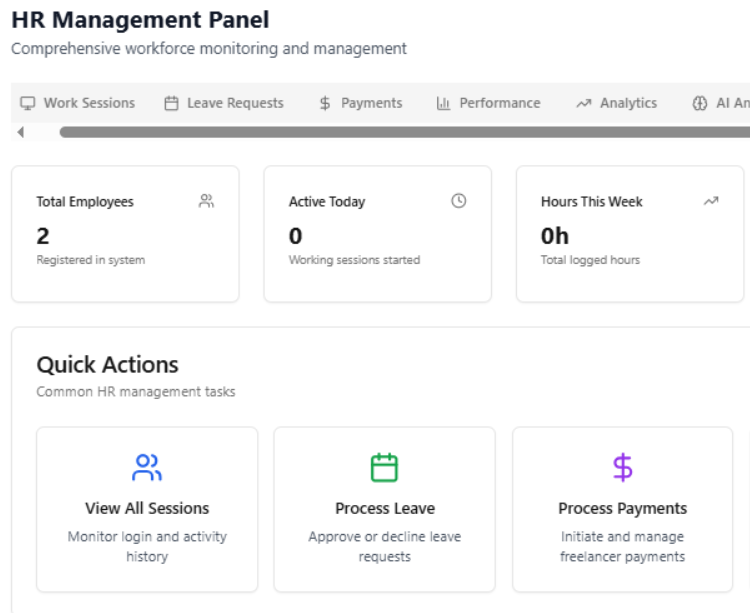Select the Total Employees card
750x613 pixels.
coord(125,234)
